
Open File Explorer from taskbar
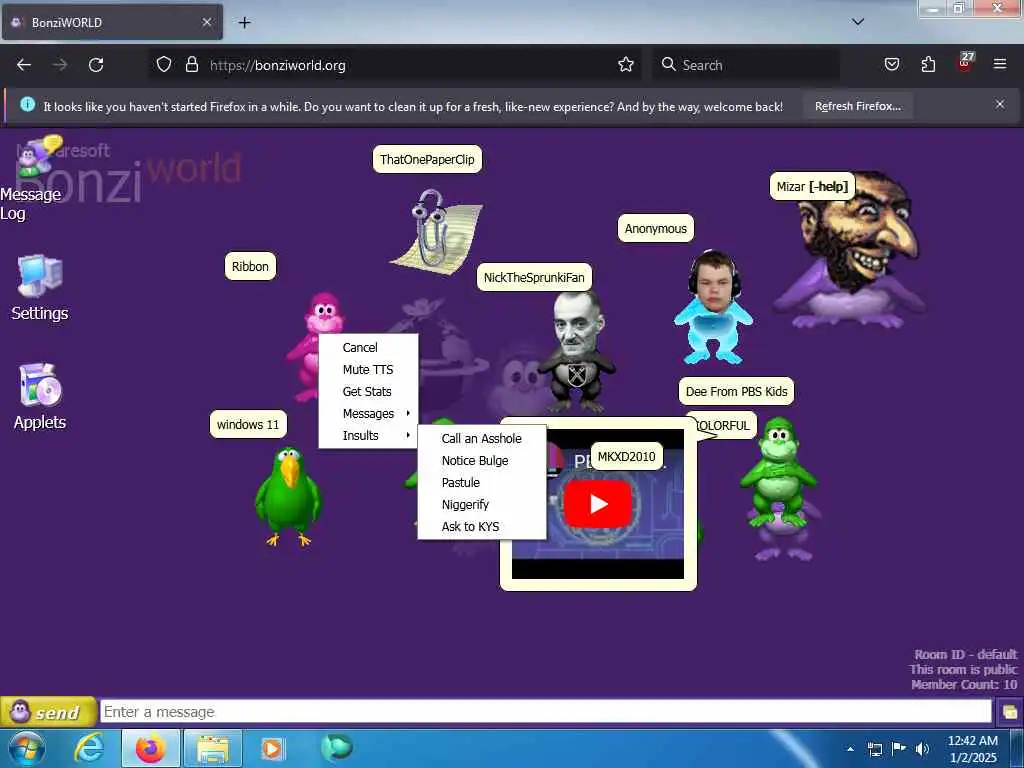213,748
